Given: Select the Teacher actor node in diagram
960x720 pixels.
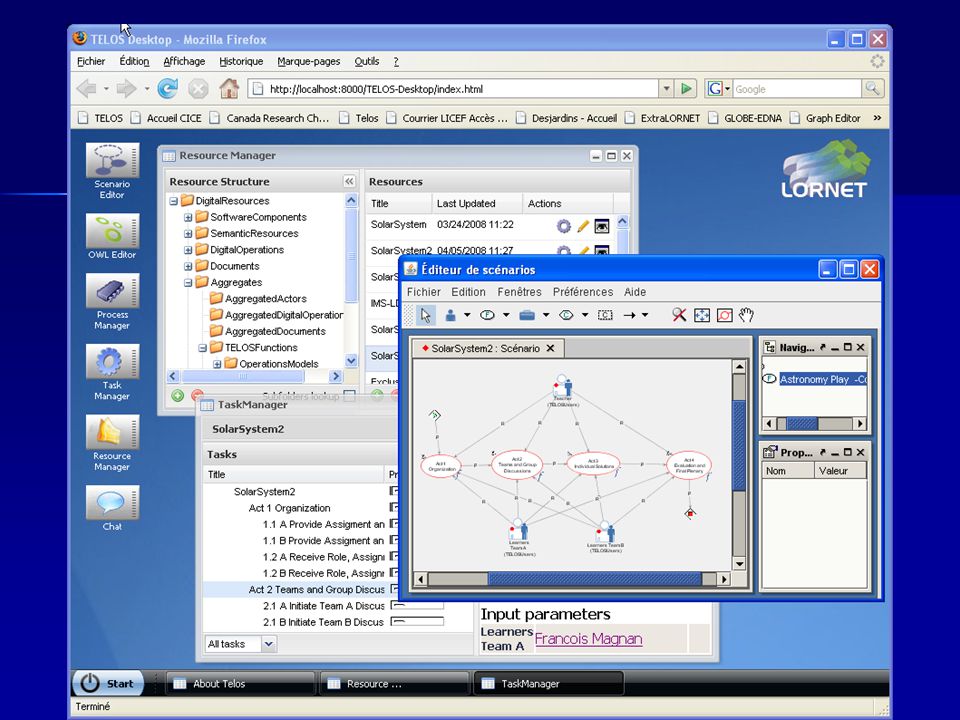Looking at the screenshot, I should click(x=563, y=388).
